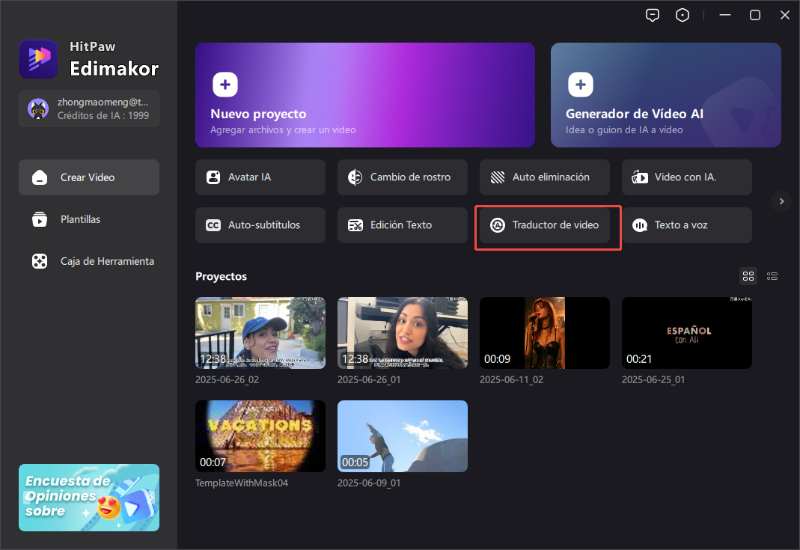
Task: Click the Cambio de rostro face icon
Action: point(355,177)
